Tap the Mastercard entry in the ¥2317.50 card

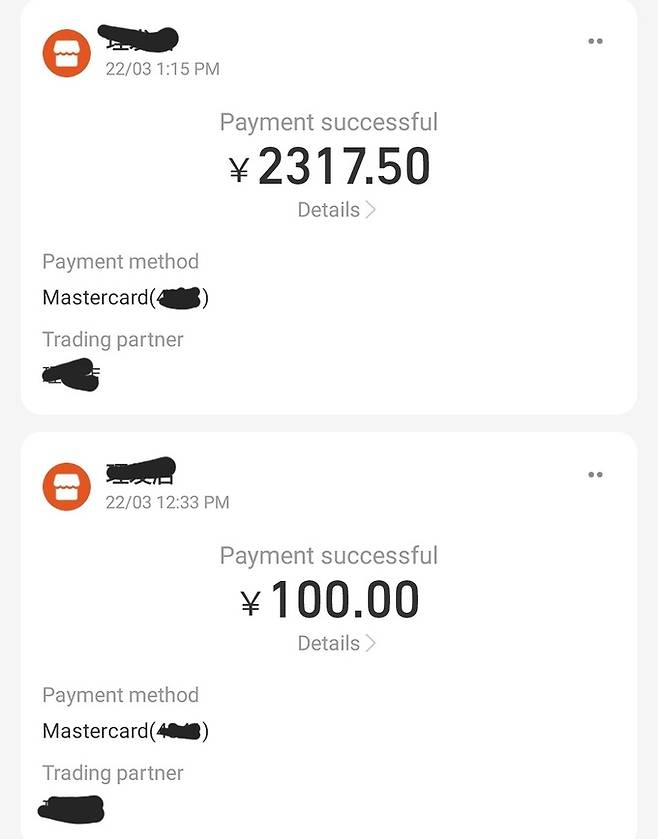(x=125, y=298)
